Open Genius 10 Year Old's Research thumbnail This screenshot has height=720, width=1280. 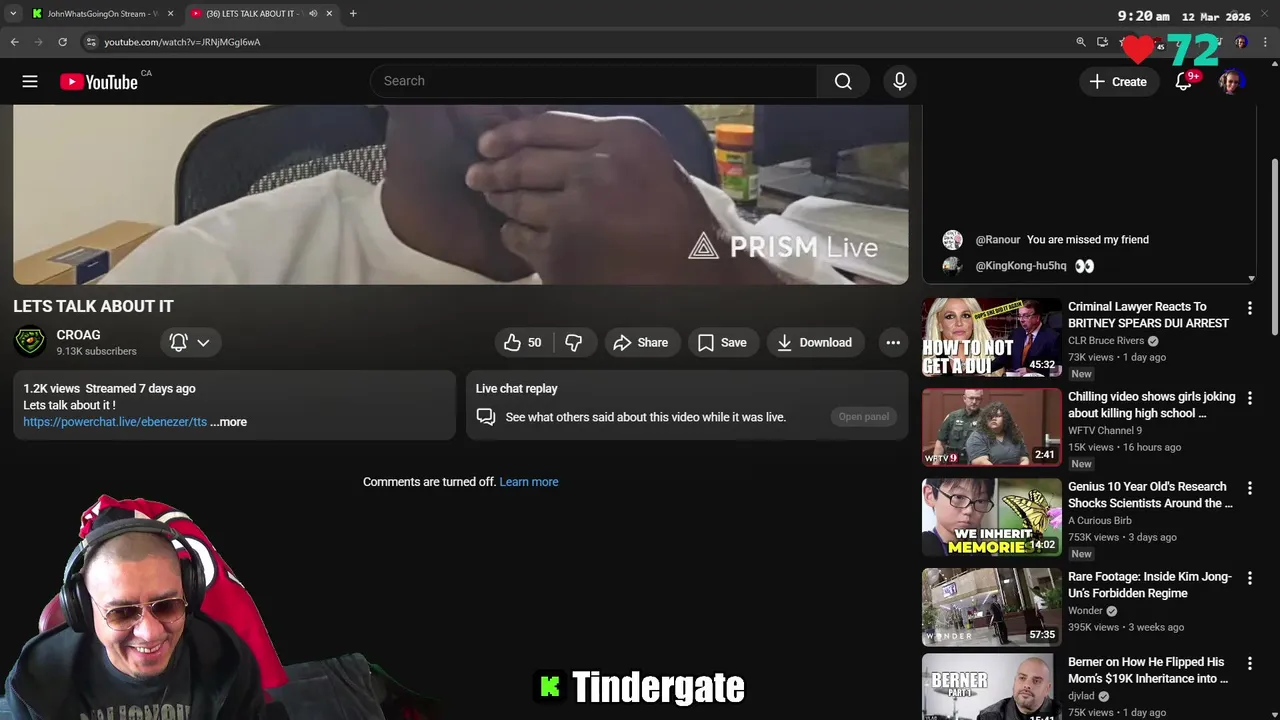point(992,517)
